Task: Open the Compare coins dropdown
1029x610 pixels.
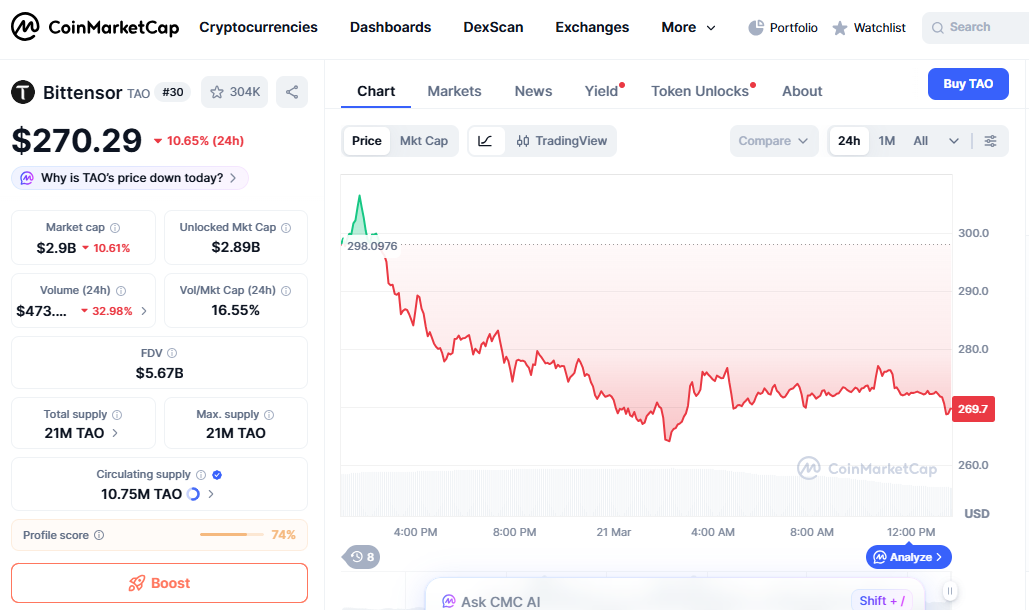Action: [x=773, y=141]
